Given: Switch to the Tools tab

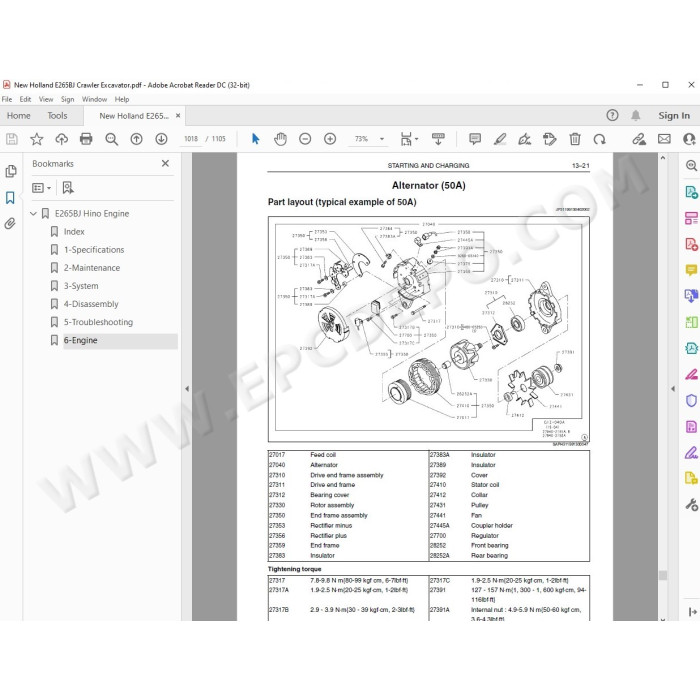Looking at the screenshot, I should (x=57, y=116).
